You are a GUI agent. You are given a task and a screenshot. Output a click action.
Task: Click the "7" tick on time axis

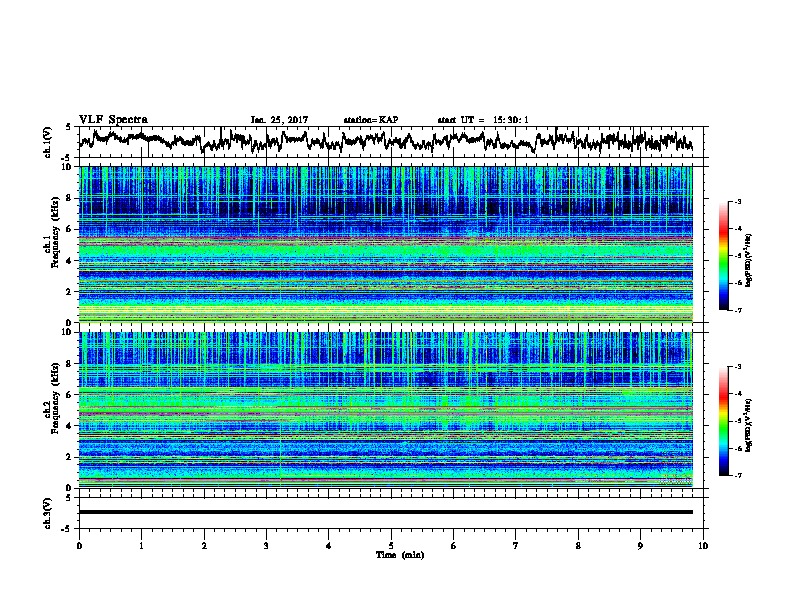pyautogui.click(x=516, y=546)
